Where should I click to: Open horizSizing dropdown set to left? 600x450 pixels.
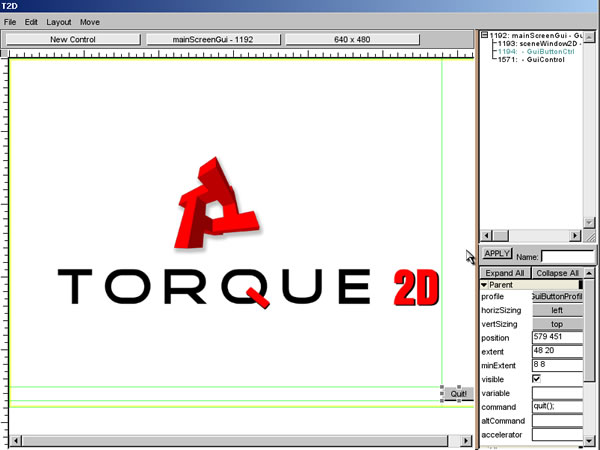(558, 310)
